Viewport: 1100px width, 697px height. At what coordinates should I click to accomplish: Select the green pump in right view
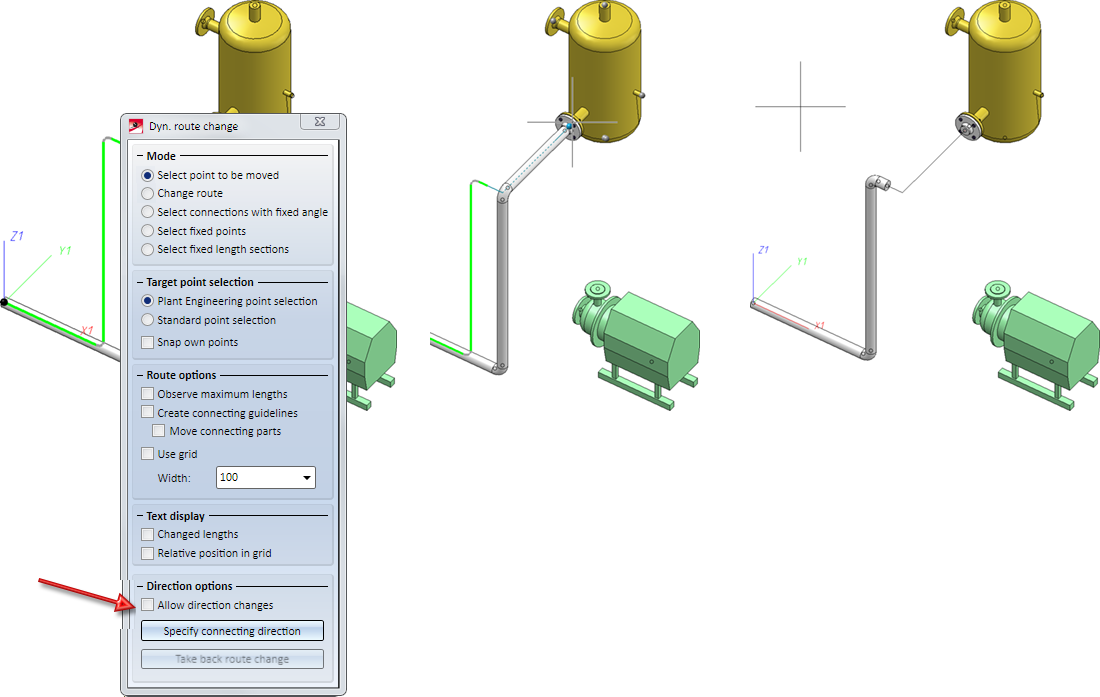tap(1037, 344)
